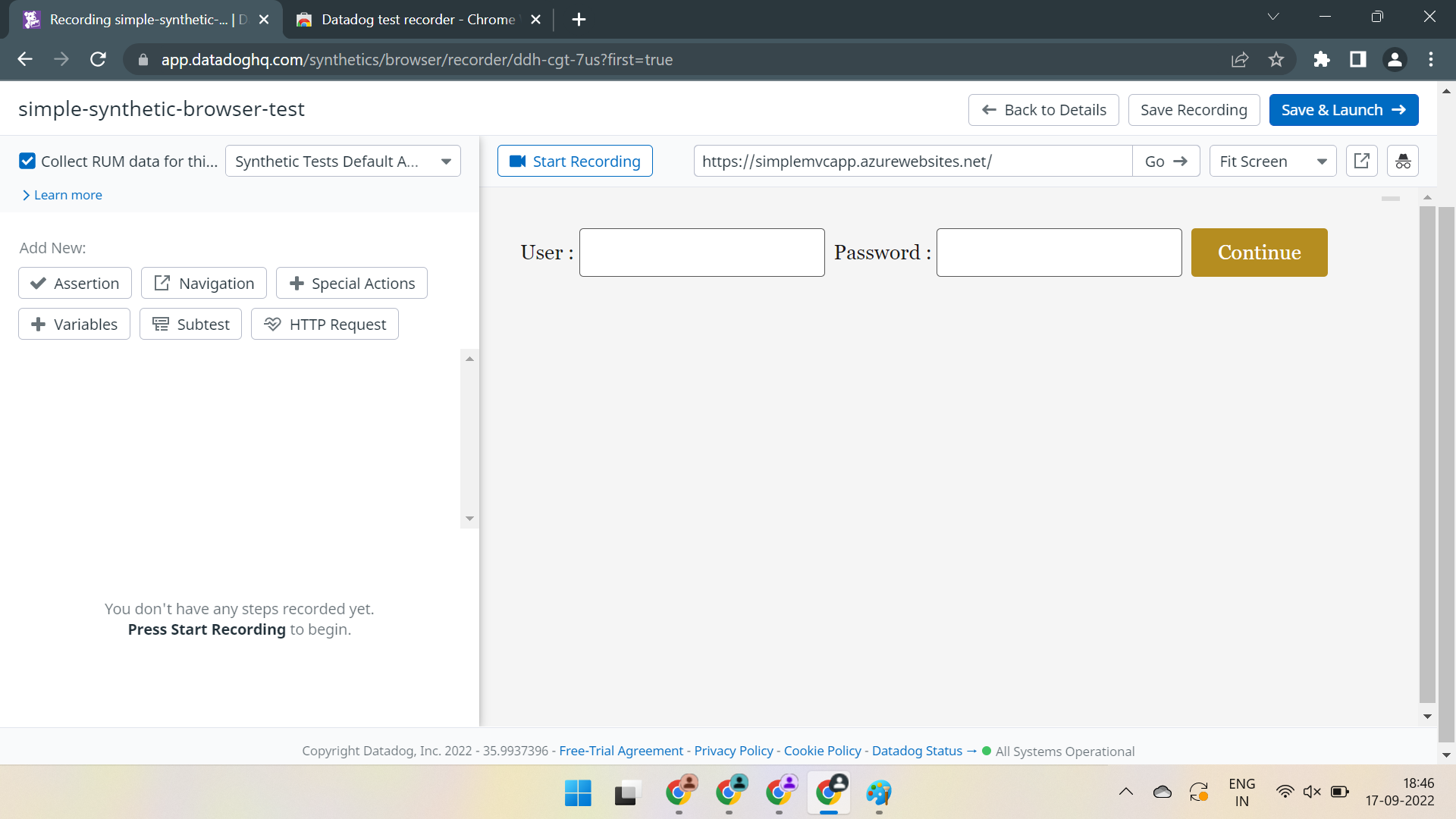Click Back to Details button
The height and width of the screenshot is (819, 1456).
coord(1043,110)
